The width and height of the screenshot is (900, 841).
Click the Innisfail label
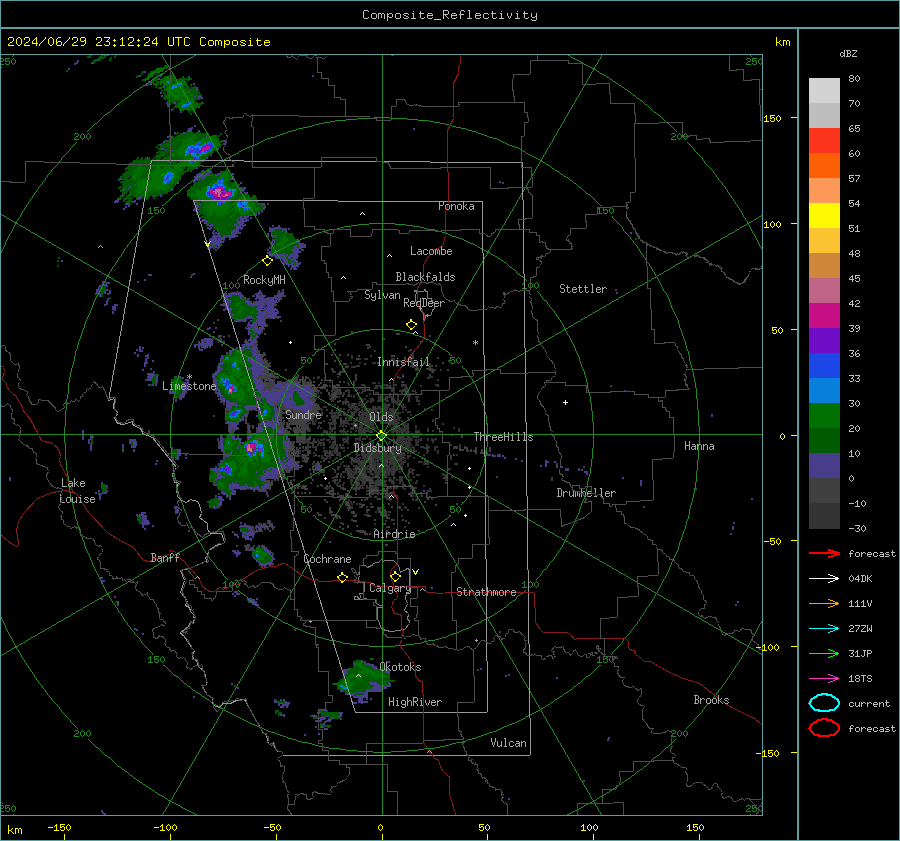403,362
